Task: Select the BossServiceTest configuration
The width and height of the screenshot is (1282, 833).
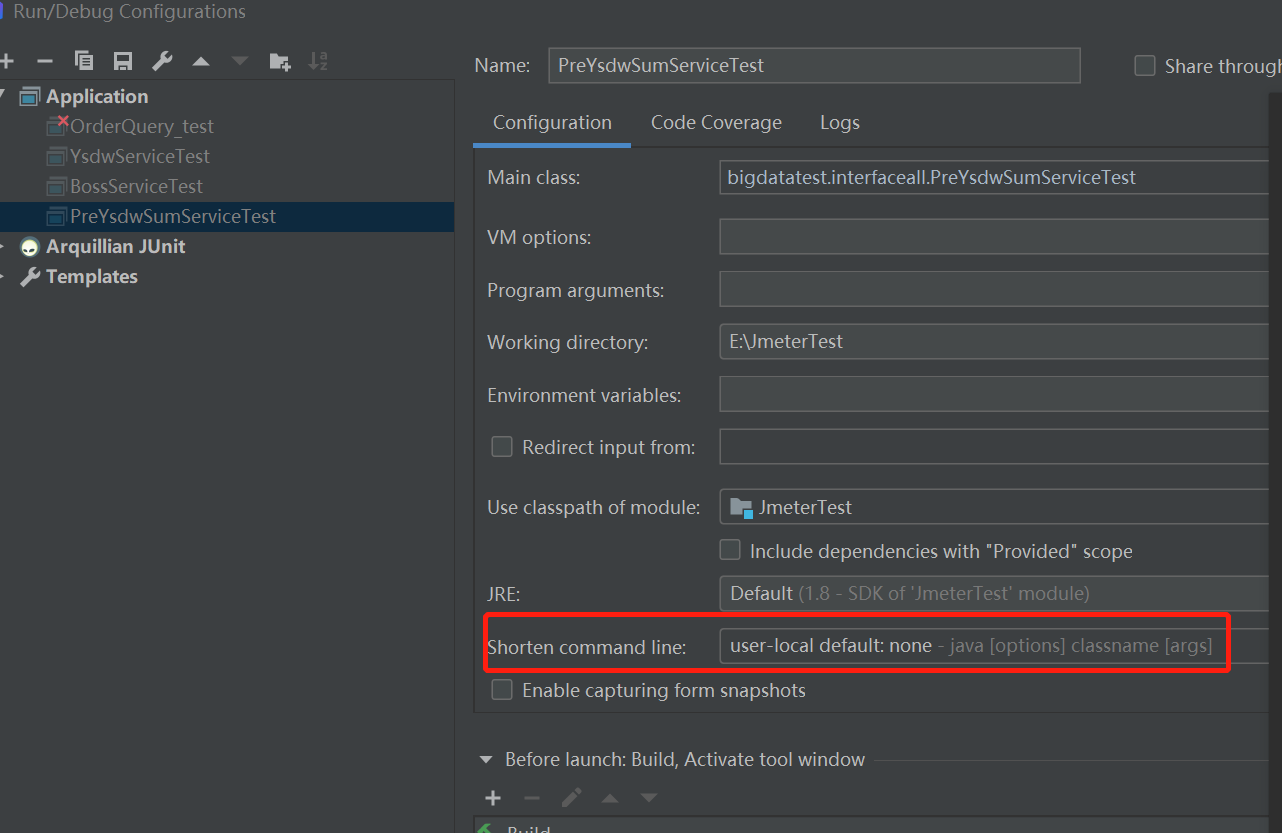Action: click(136, 186)
